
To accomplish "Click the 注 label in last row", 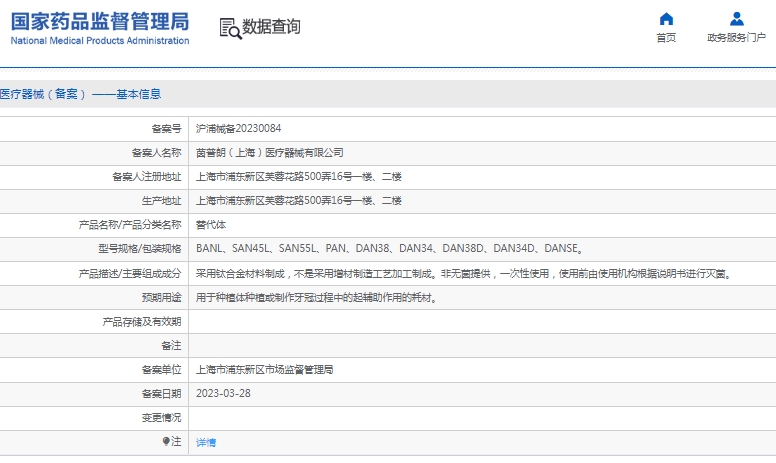I will click(x=176, y=441).
